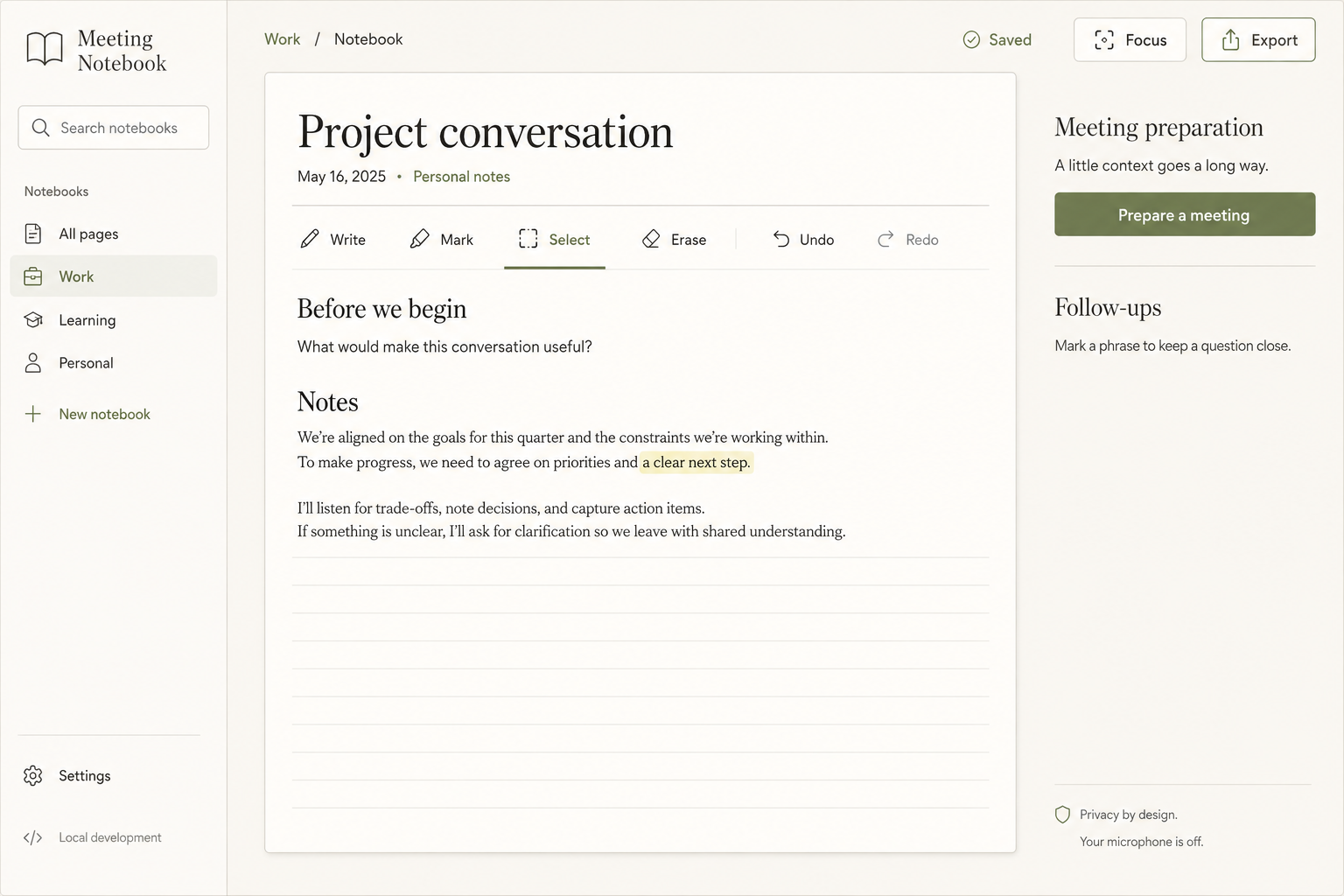The height and width of the screenshot is (896, 1344).
Task: Click the Personal person icon
Action: tap(33, 363)
